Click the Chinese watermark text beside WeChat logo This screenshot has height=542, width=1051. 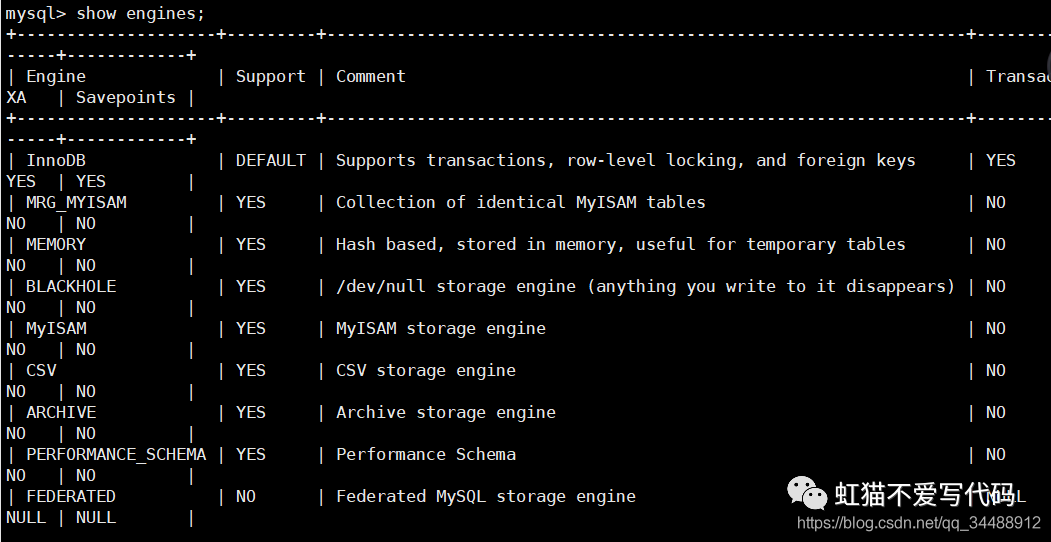(x=924, y=494)
